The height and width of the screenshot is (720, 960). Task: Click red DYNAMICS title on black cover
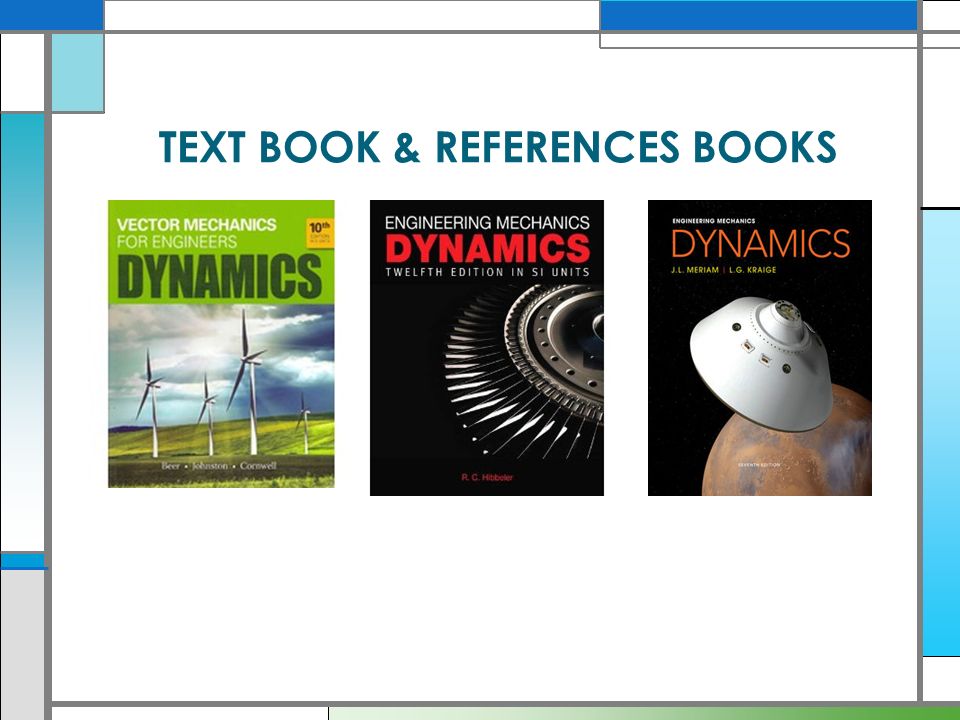click(x=487, y=248)
